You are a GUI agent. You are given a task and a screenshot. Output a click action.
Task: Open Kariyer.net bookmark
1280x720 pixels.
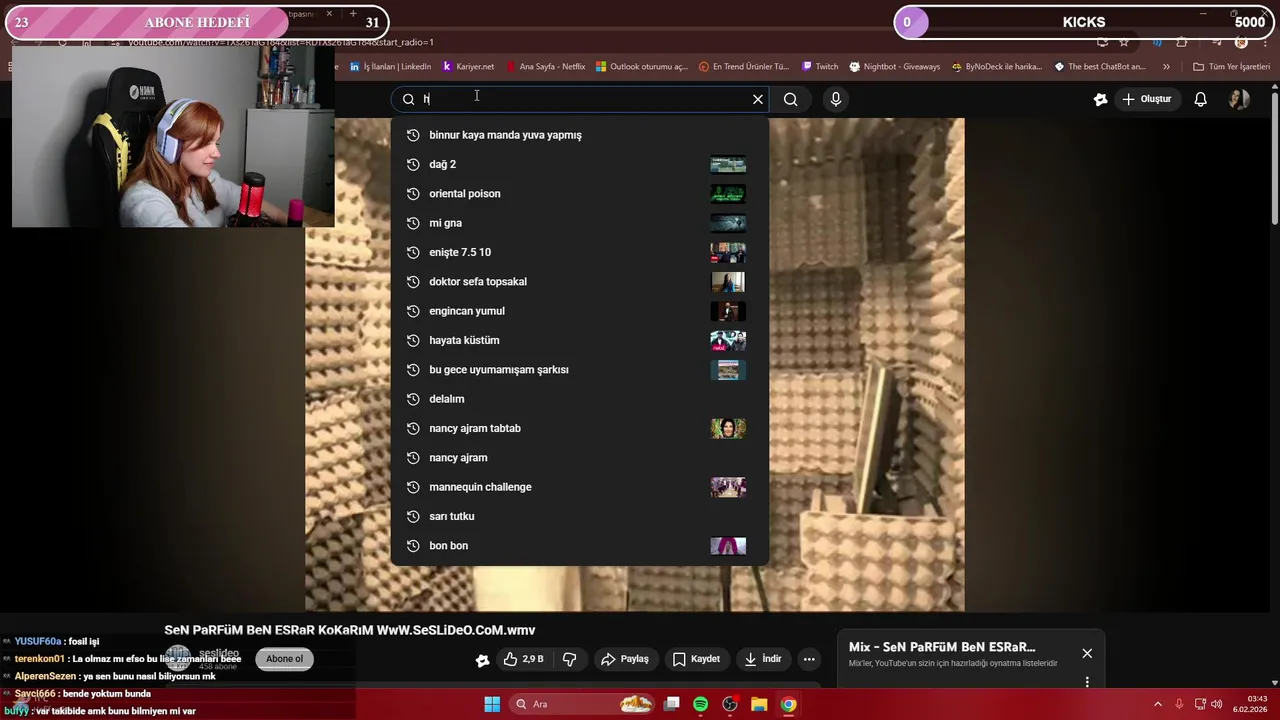pyautogui.click(x=468, y=67)
